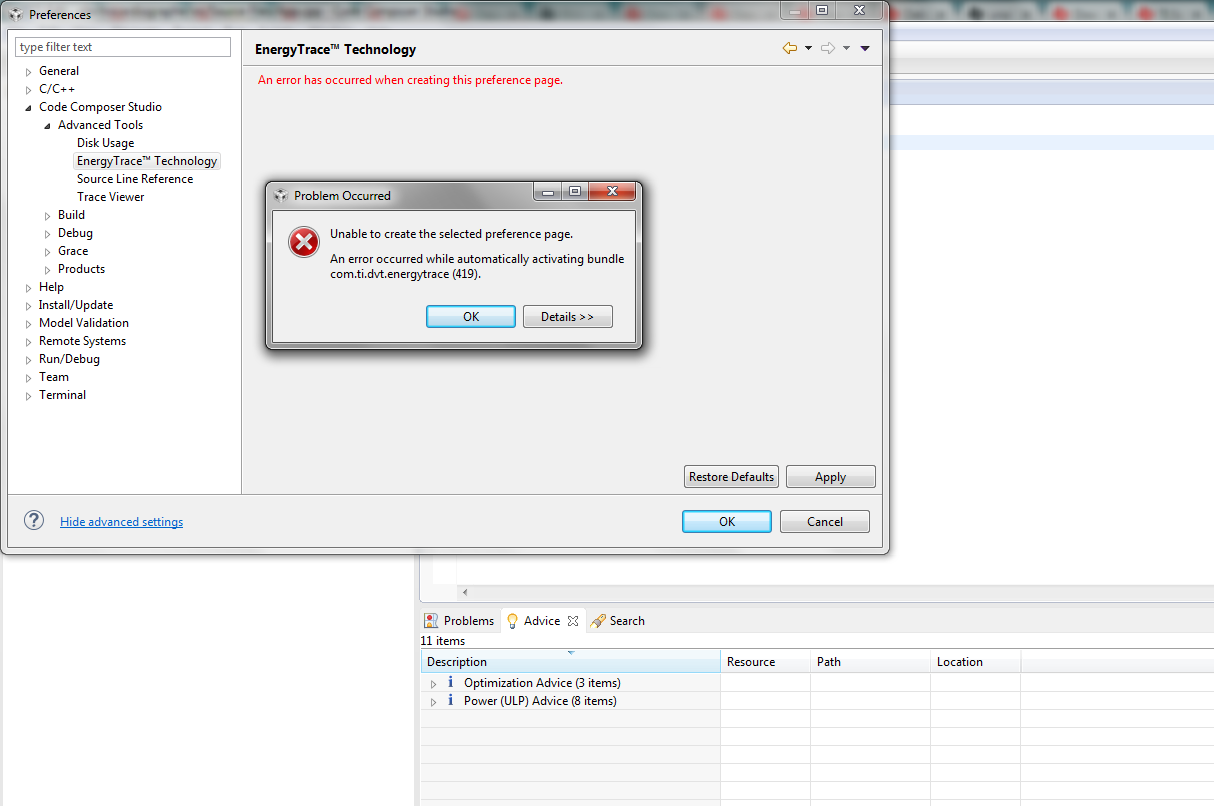Expand the Run/Debug tree node

pos(29,360)
